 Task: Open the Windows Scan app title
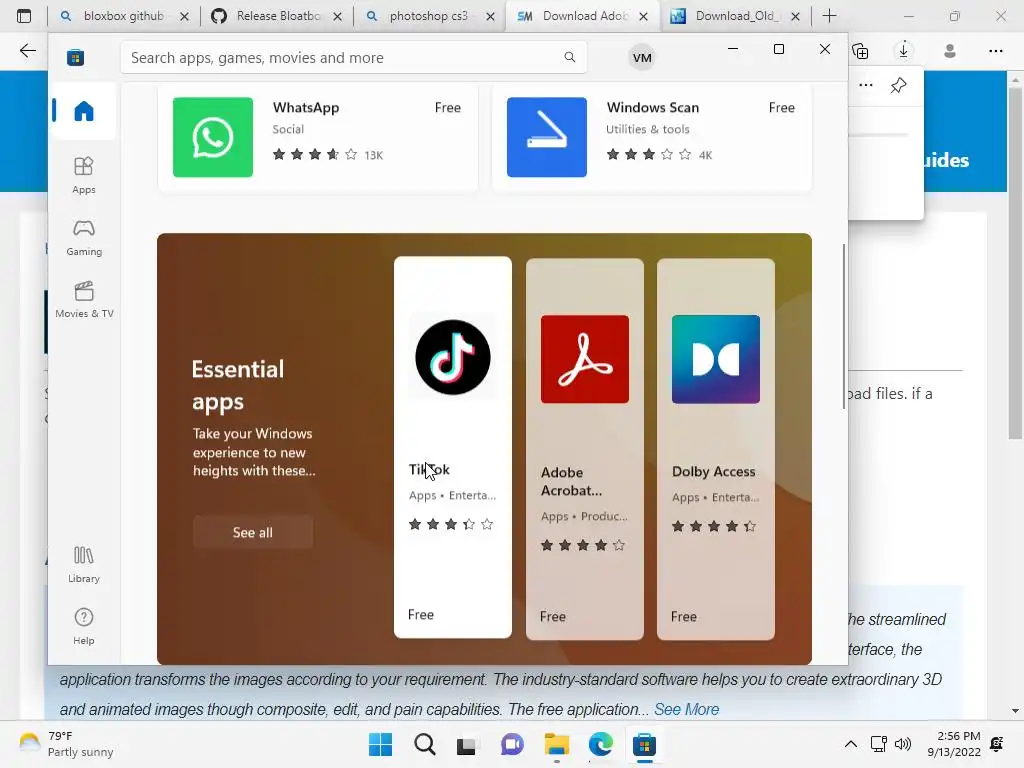[x=652, y=108]
